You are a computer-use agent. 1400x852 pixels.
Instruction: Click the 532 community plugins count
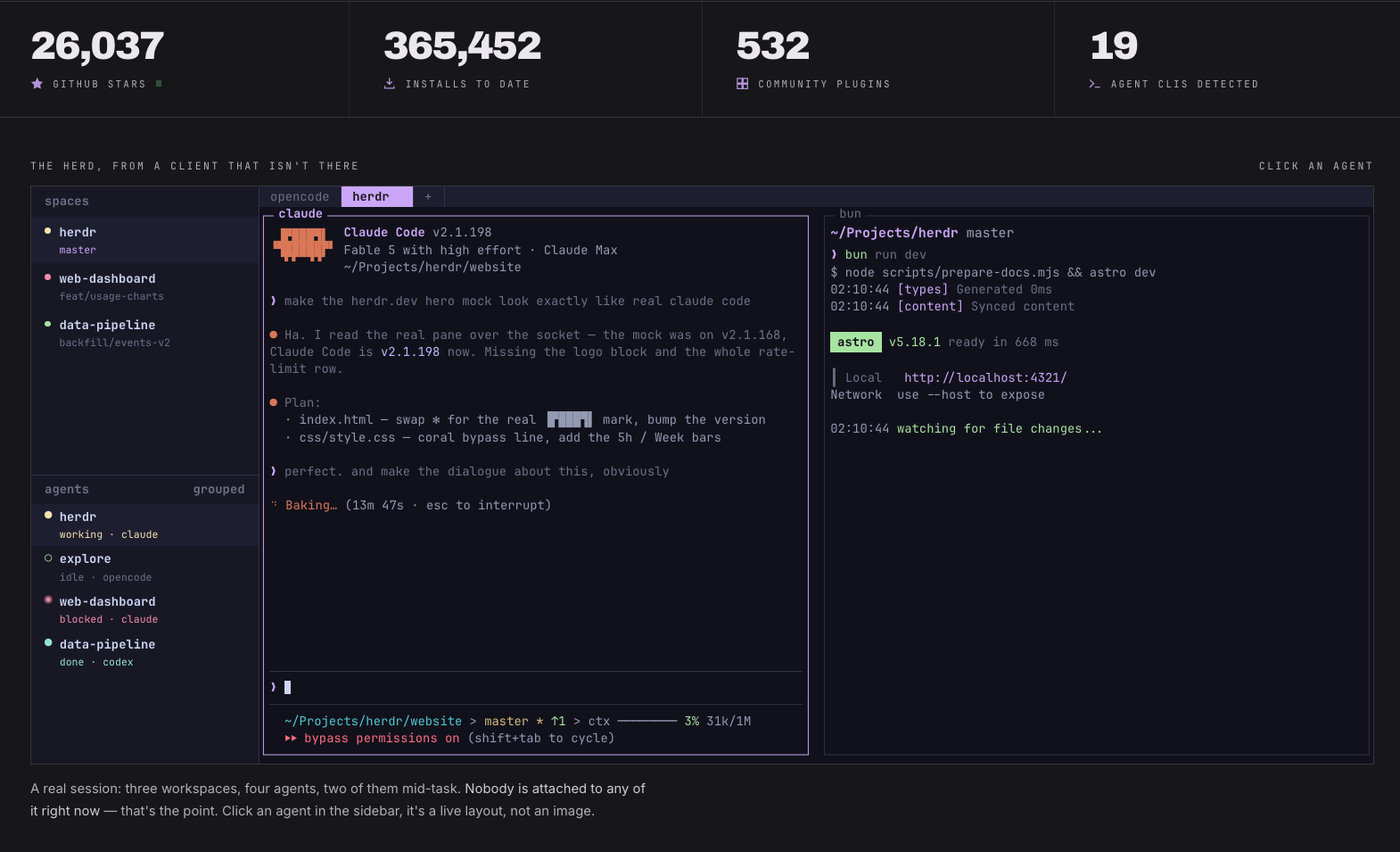point(773,45)
